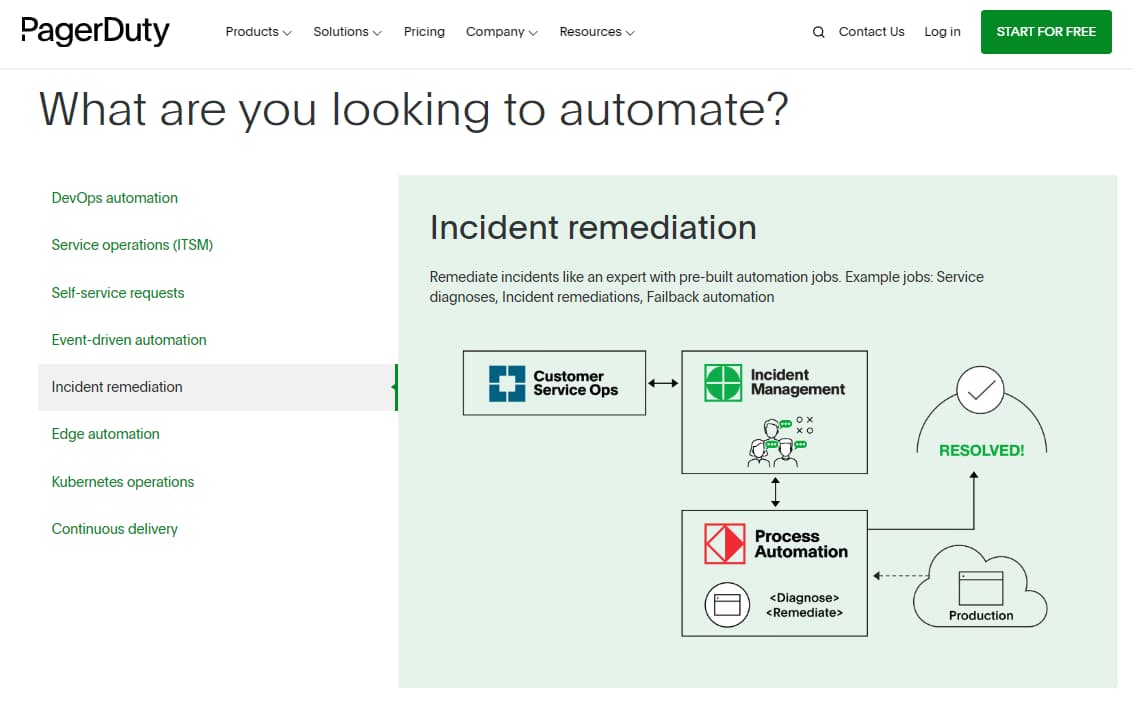Click the PagerDuty logo
The height and width of the screenshot is (703, 1133).
[x=95, y=31]
